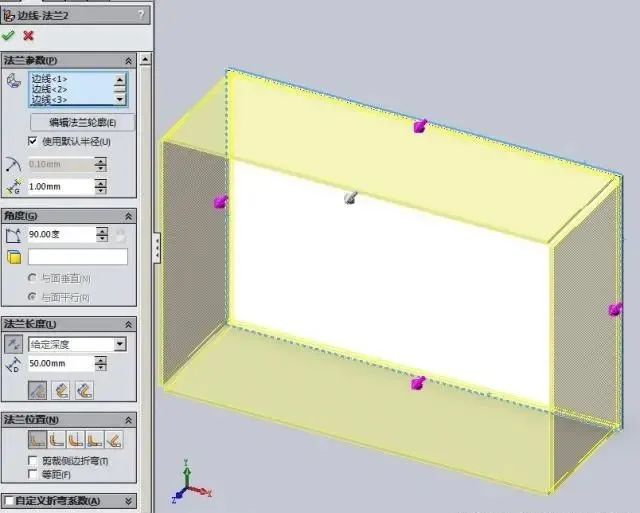Viewport: 640px width, 513px height.
Task: Select 与面垂直(N) radio button
Action: 32,278
